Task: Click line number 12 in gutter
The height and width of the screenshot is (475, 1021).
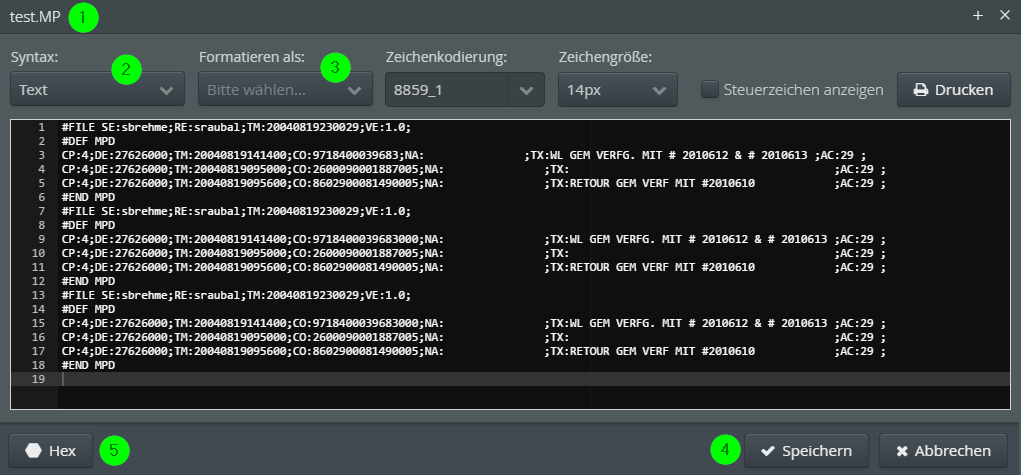Action: coord(38,281)
